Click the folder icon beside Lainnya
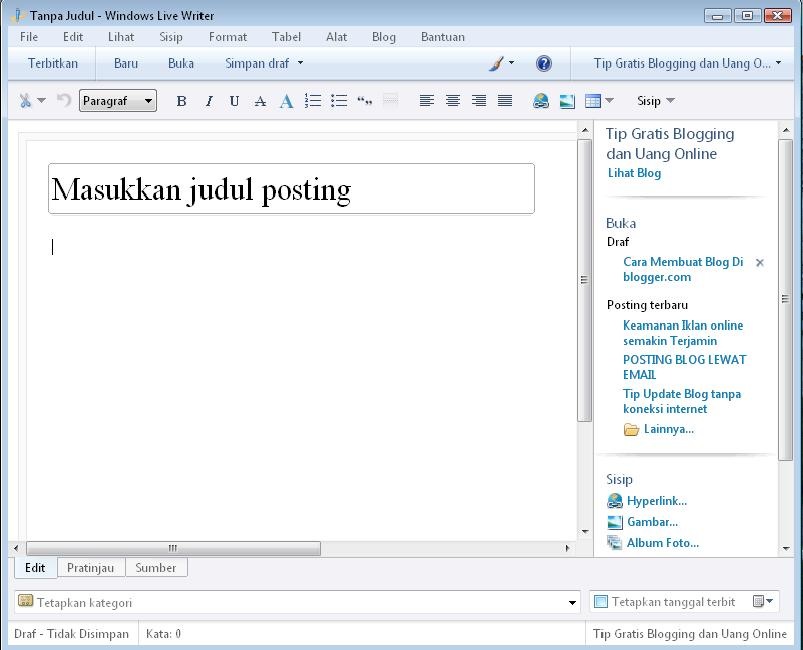This screenshot has height=650, width=803. point(631,429)
